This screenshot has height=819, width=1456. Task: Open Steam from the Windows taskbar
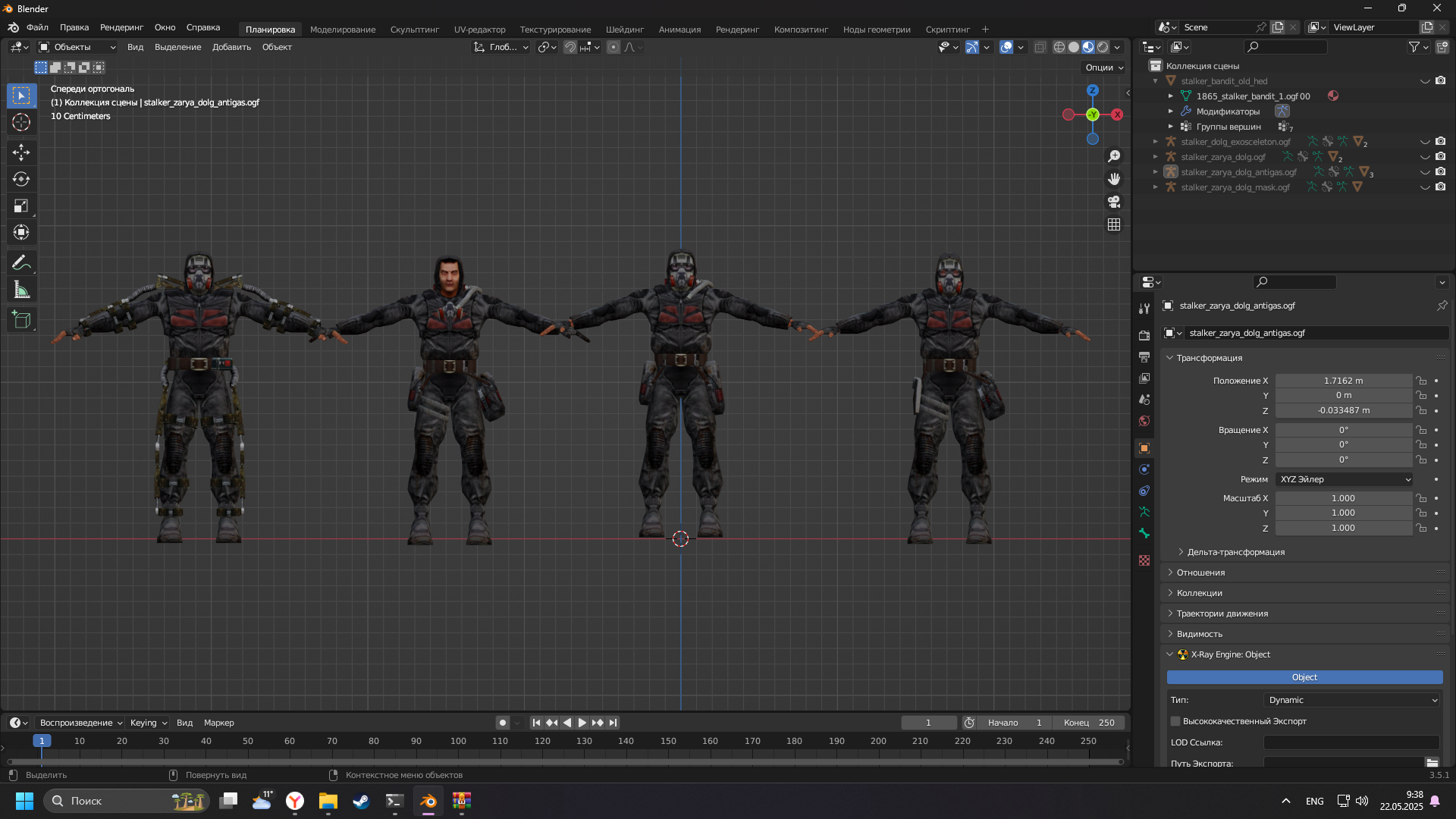(361, 801)
